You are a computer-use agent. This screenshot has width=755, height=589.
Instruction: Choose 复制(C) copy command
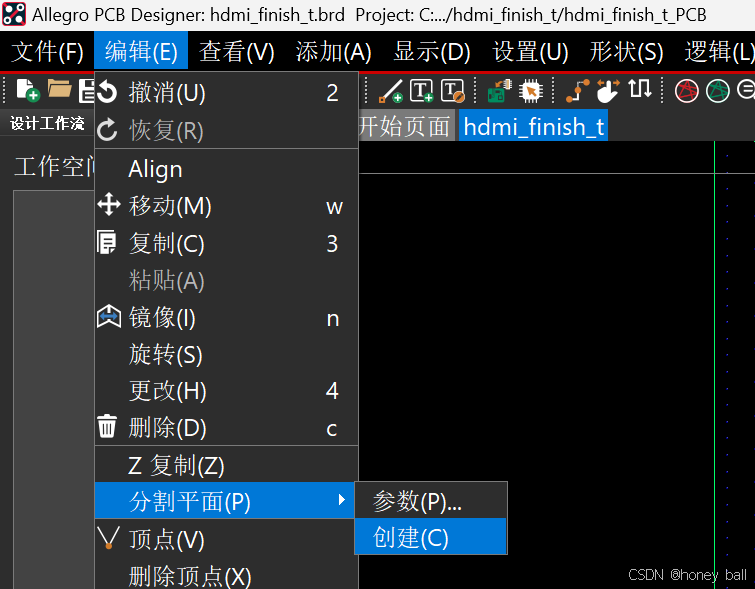(x=226, y=243)
